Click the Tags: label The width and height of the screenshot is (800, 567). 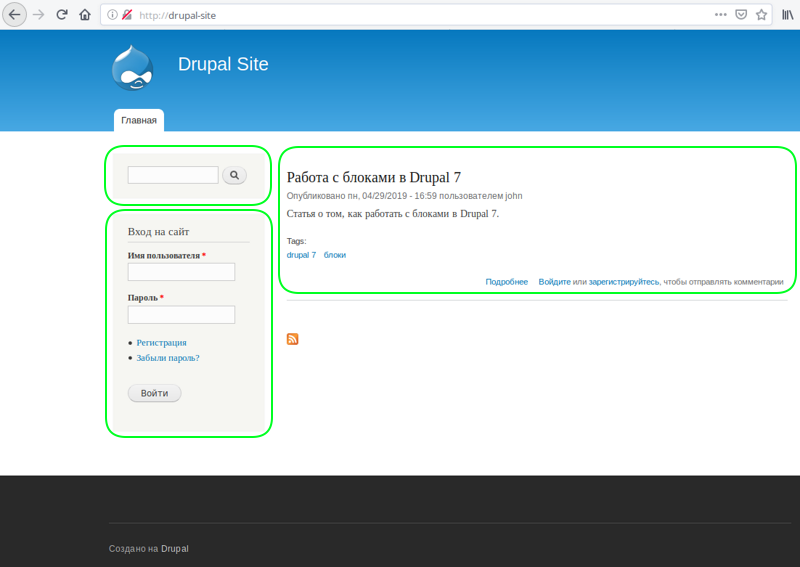tap(296, 241)
